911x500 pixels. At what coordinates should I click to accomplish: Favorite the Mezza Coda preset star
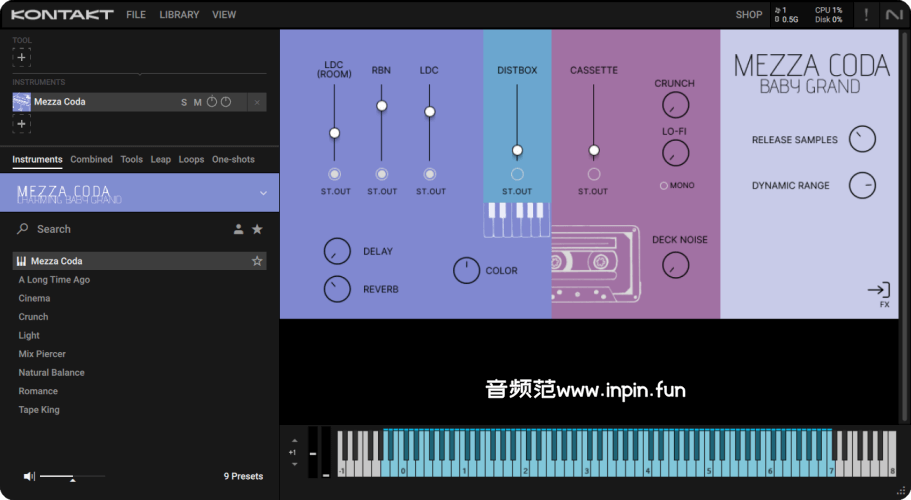(257, 261)
